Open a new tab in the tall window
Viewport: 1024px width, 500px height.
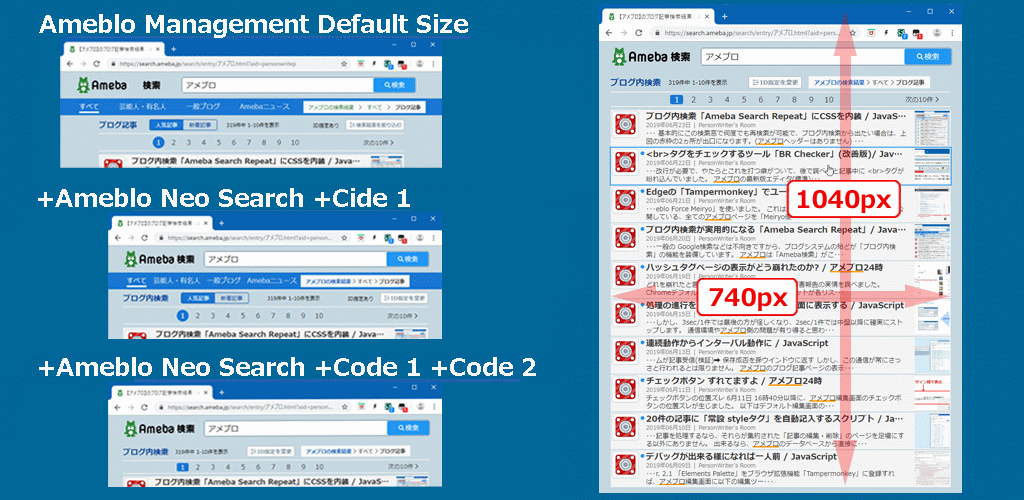pyautogui.click(x=724, y=16)
